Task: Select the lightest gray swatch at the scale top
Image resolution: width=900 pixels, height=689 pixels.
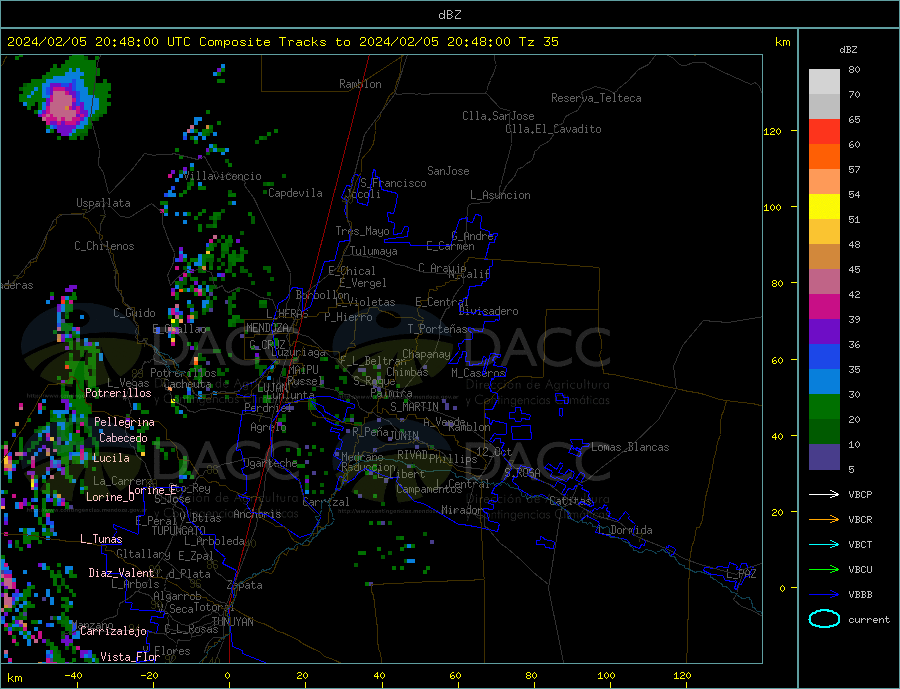Action: point(824,82)
